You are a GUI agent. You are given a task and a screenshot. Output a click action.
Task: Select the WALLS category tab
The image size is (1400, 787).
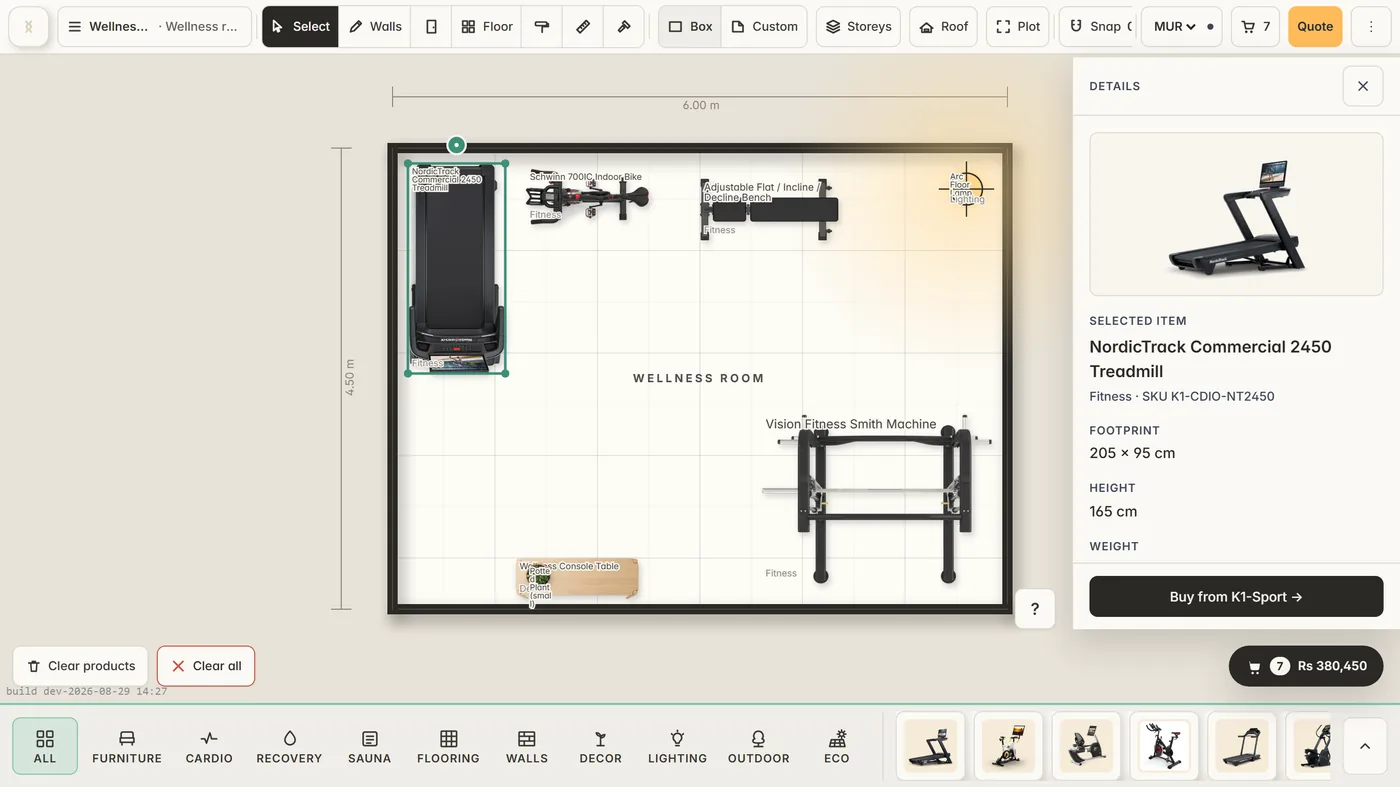[x=527, y=746]
